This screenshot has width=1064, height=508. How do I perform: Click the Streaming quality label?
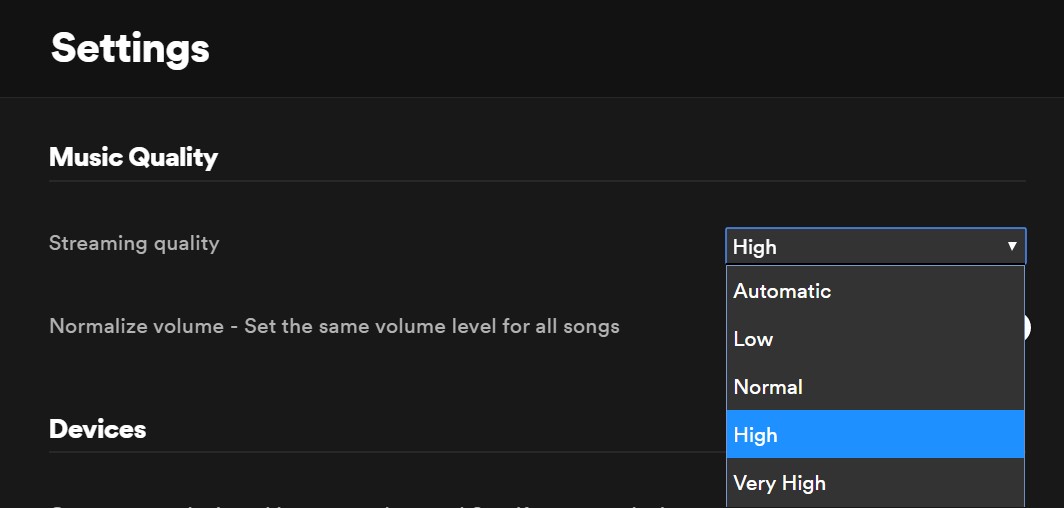(x=134, y=243)
